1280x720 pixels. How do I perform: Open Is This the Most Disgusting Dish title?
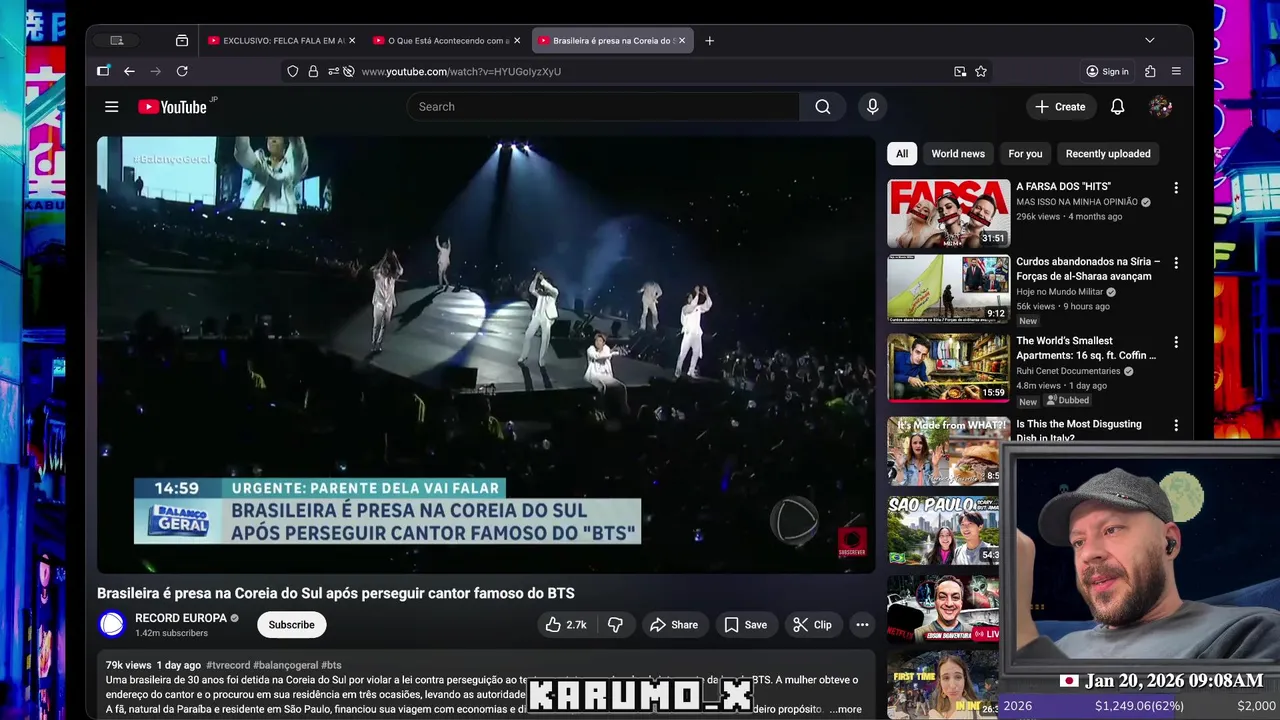[x=1078, y=431]
